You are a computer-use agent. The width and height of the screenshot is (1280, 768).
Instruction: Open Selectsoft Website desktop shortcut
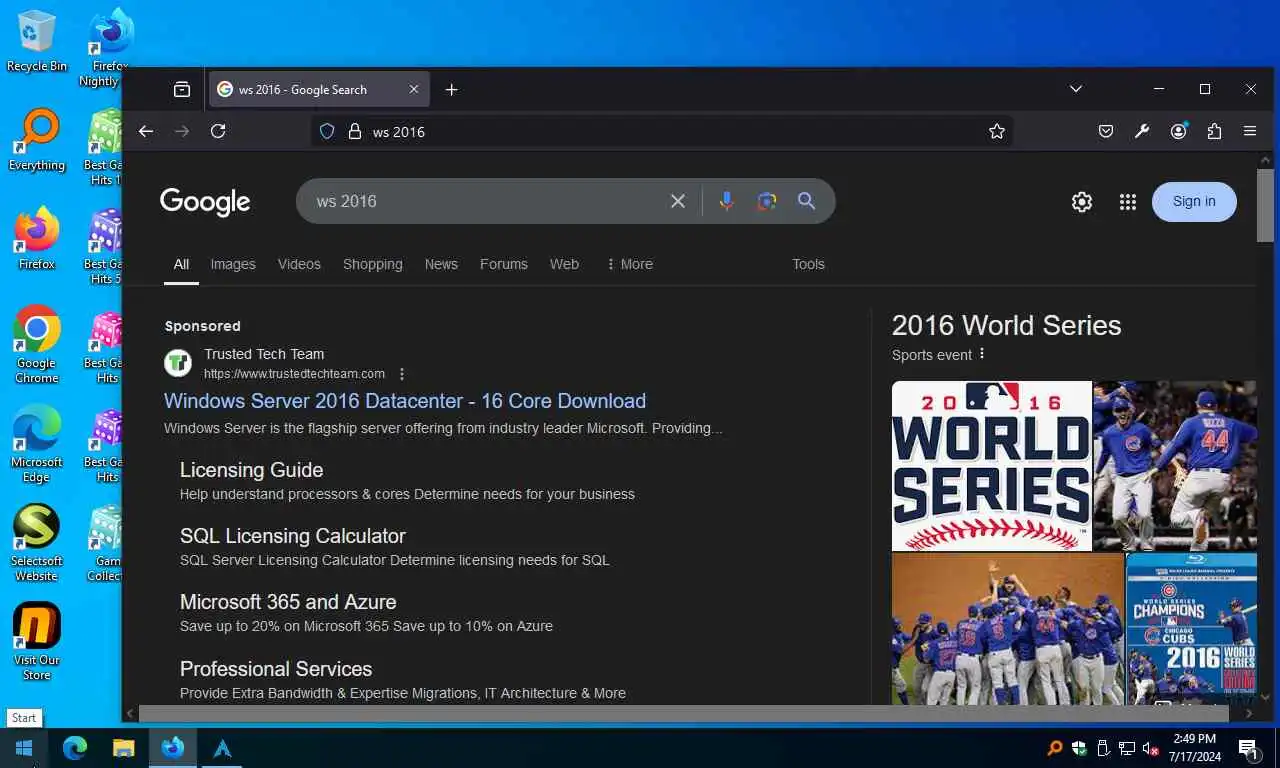[37, 542]
